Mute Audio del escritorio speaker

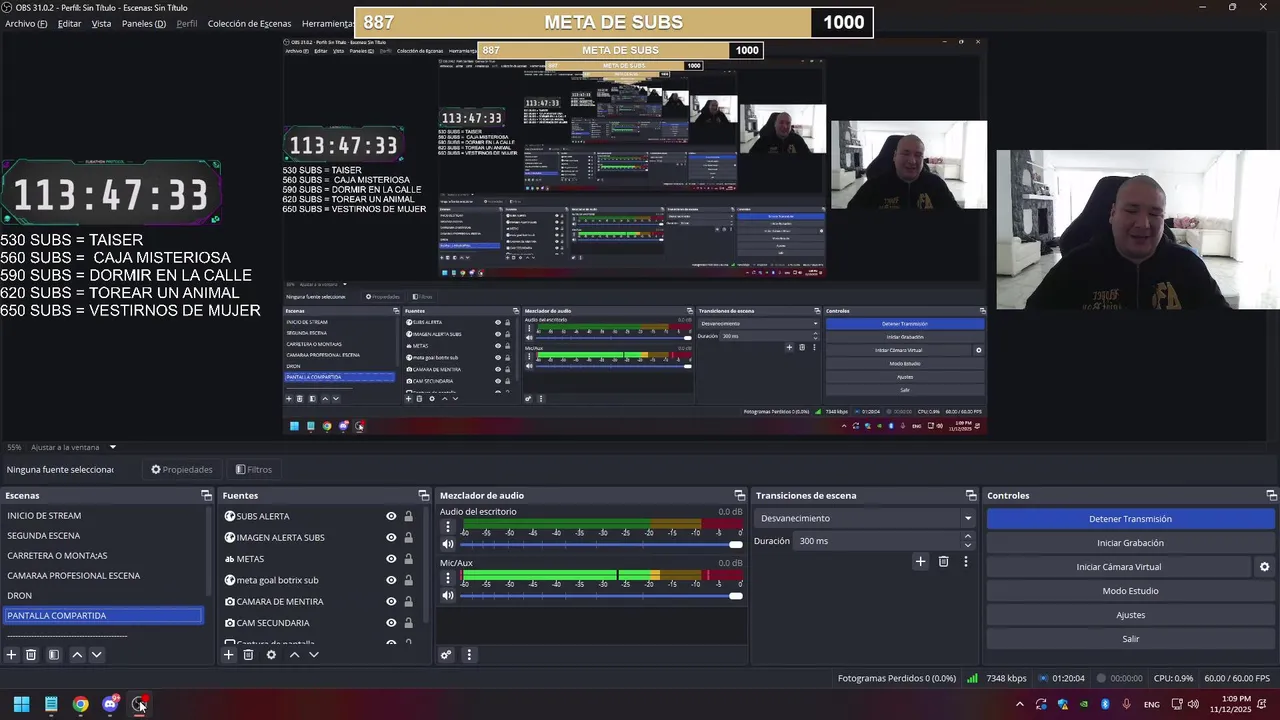pyautogui.click(x=448, y=544)
